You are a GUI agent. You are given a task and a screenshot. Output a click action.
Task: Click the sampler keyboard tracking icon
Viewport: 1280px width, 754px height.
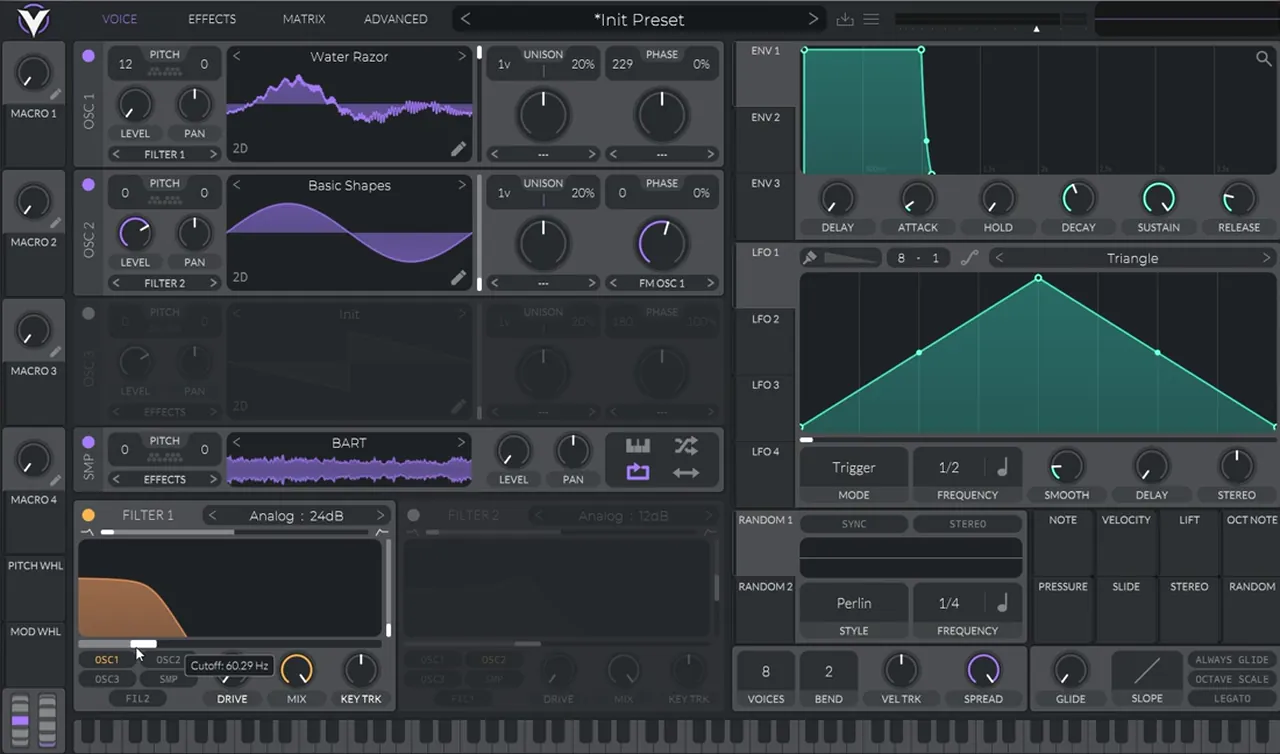click(638, 446)
